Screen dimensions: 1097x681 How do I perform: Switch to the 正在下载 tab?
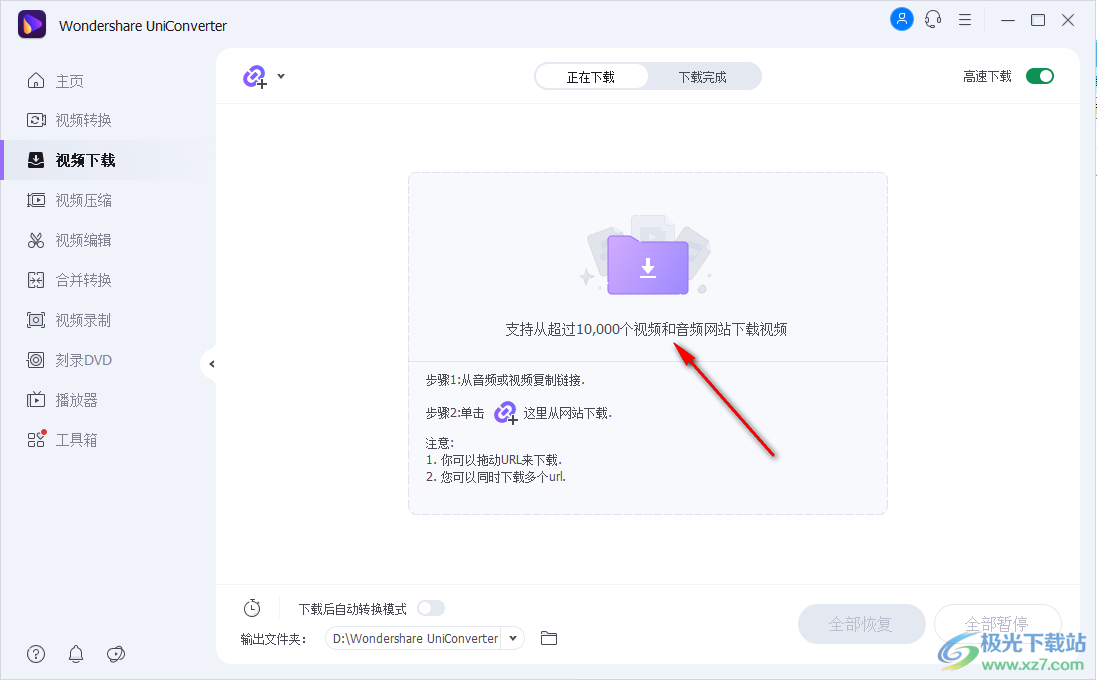click(x=591, y=77)
